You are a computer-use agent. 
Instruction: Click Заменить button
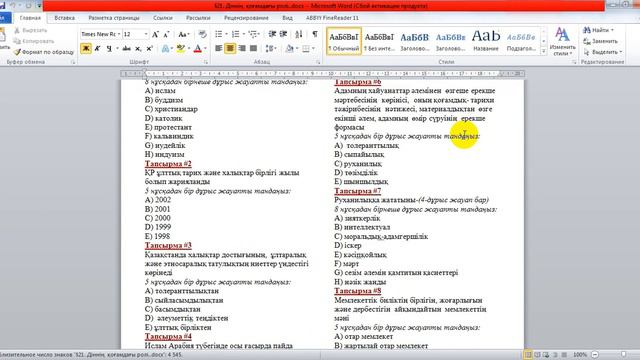point(600,41)
